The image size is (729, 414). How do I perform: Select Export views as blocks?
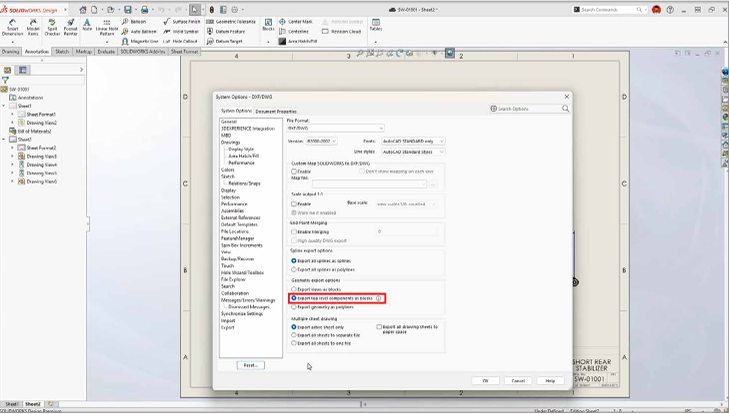(294, 289)
